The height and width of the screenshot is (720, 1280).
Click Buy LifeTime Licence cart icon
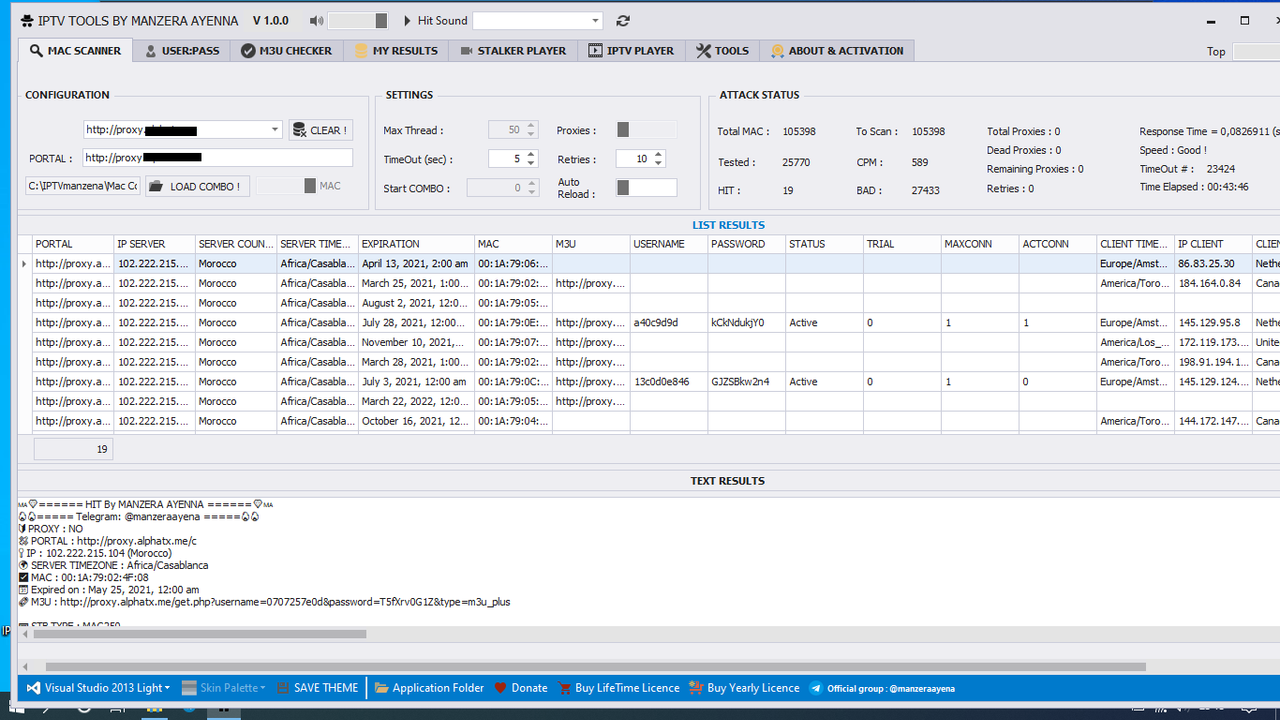coord(565,688)
